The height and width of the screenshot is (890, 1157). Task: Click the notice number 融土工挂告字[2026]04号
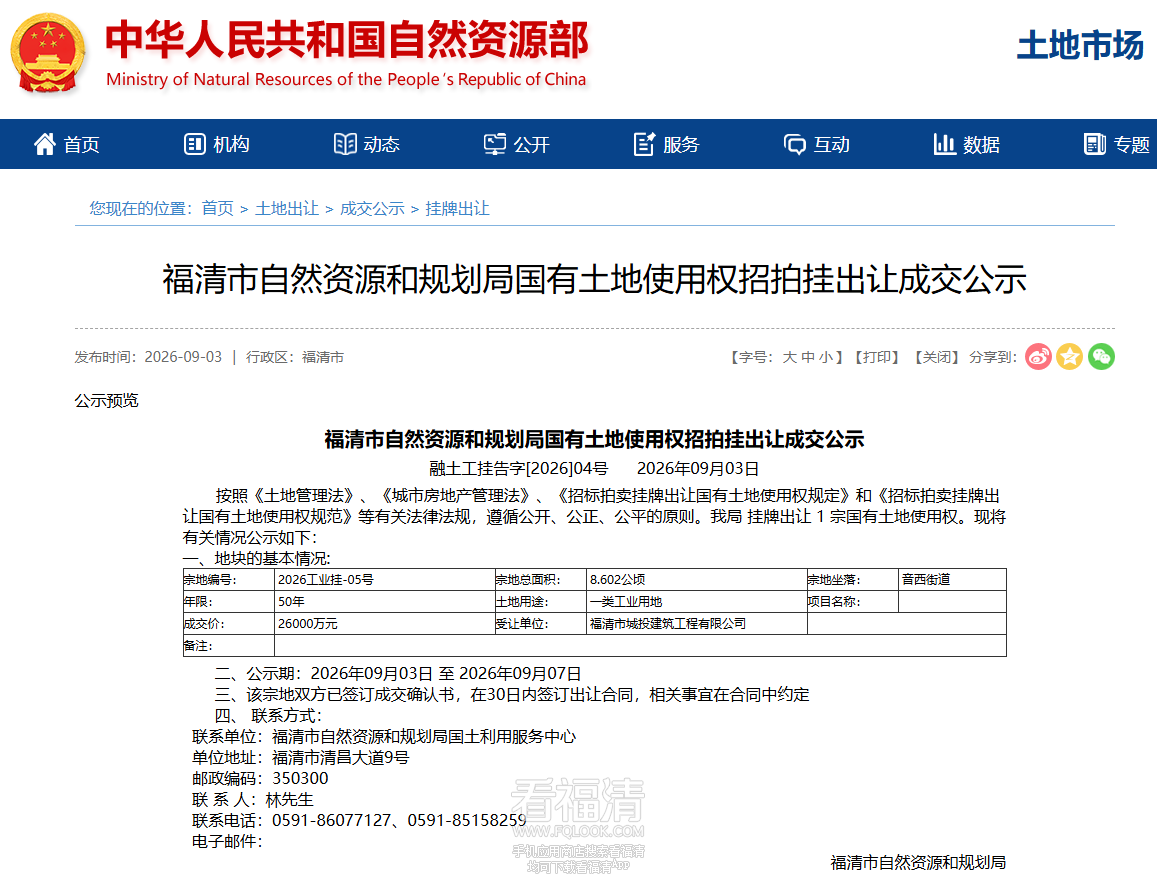(x=519, y=469)
